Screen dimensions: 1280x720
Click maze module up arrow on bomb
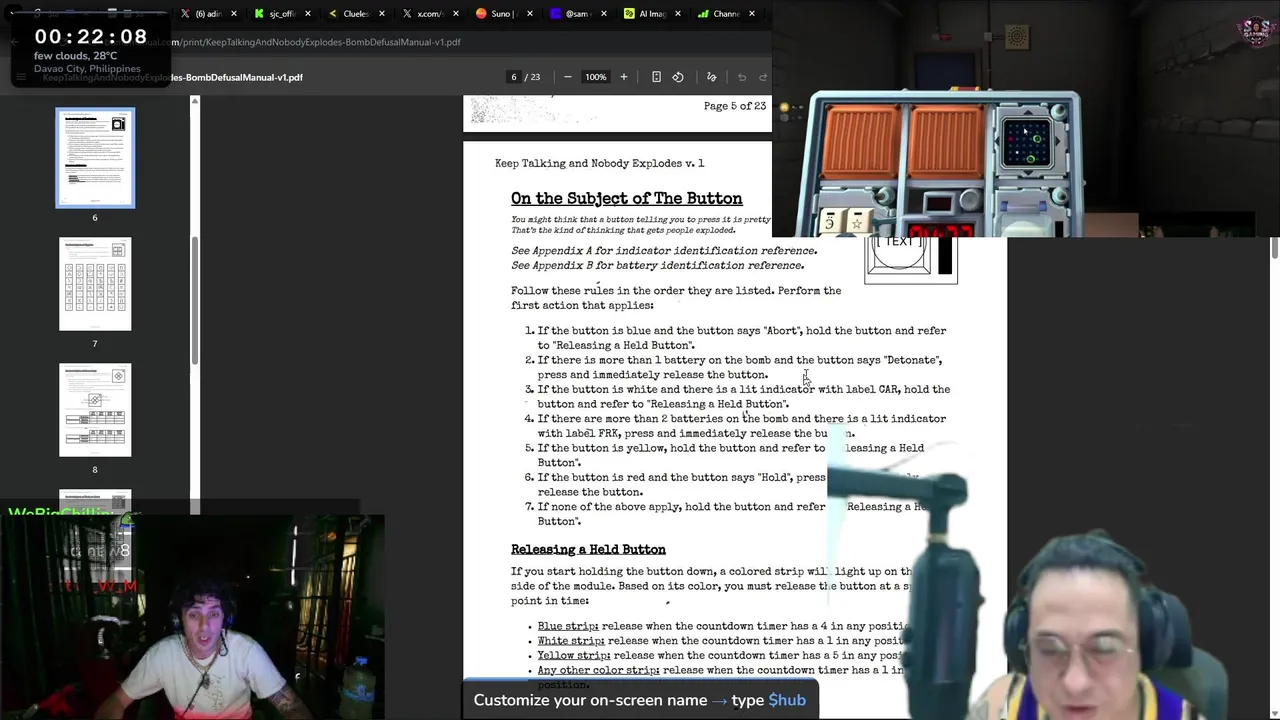[1028, 112]
